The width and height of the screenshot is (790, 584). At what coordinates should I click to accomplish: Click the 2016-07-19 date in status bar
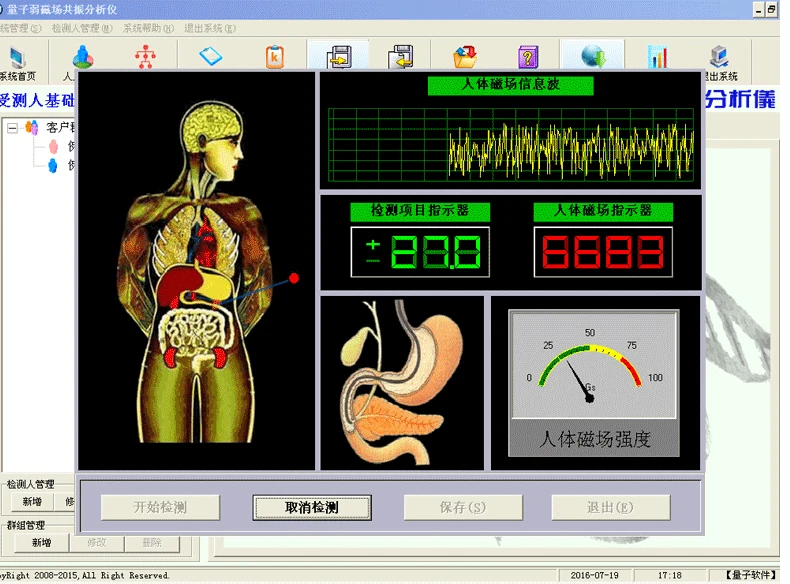pos(595,575)
